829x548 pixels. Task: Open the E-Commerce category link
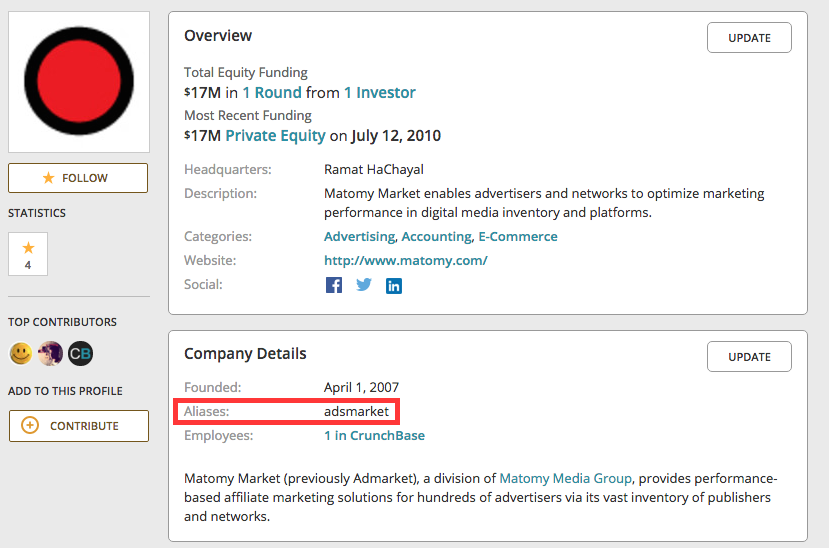pyautogui.click(x=518, y=236)
